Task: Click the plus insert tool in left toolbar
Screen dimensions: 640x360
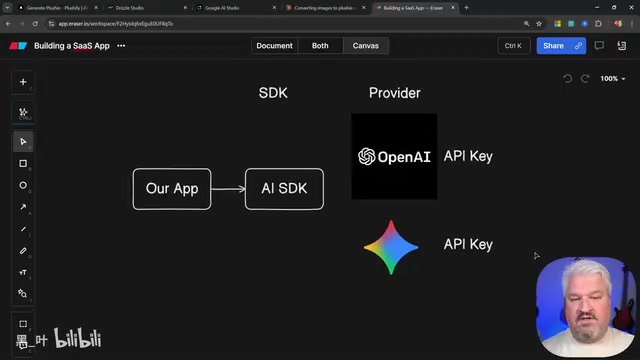Action: click(x=23, y=82)
